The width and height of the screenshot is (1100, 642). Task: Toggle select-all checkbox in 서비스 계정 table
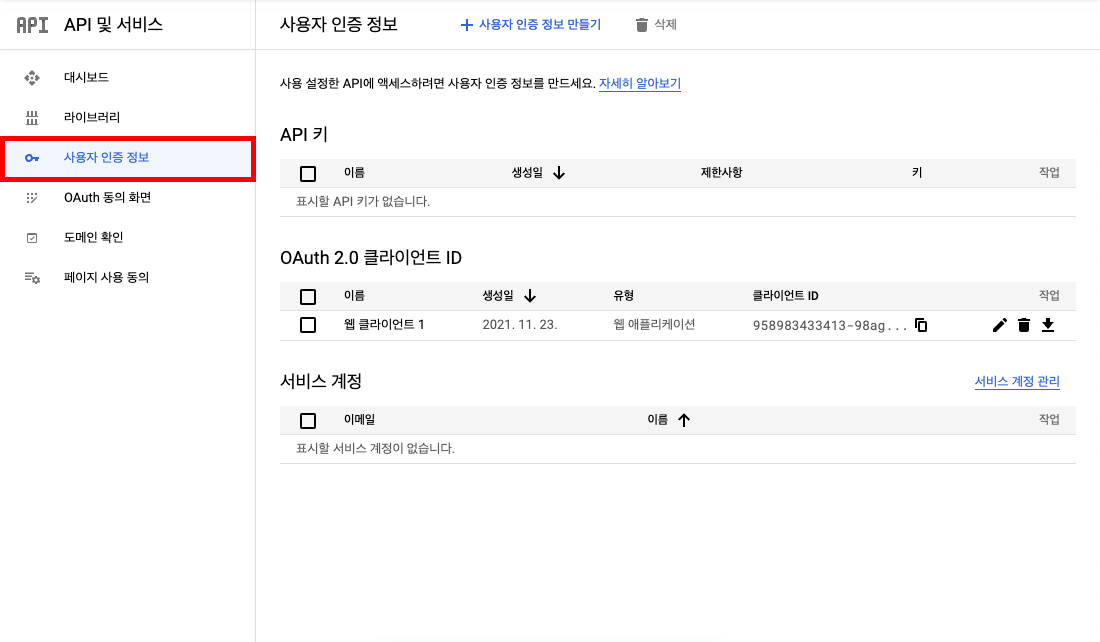[308, 421]
